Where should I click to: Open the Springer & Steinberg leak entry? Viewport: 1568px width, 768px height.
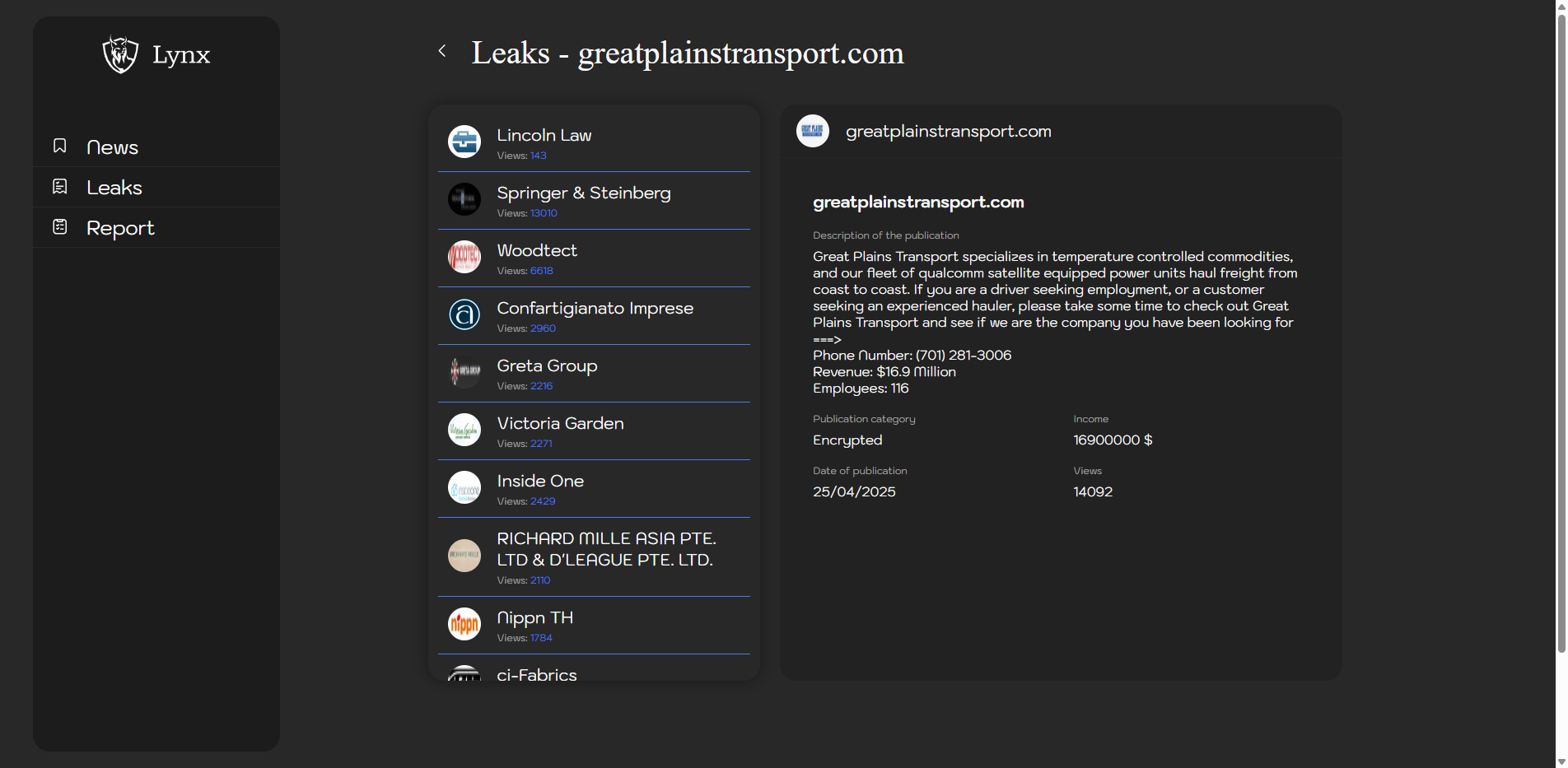(x=583, y=193)
